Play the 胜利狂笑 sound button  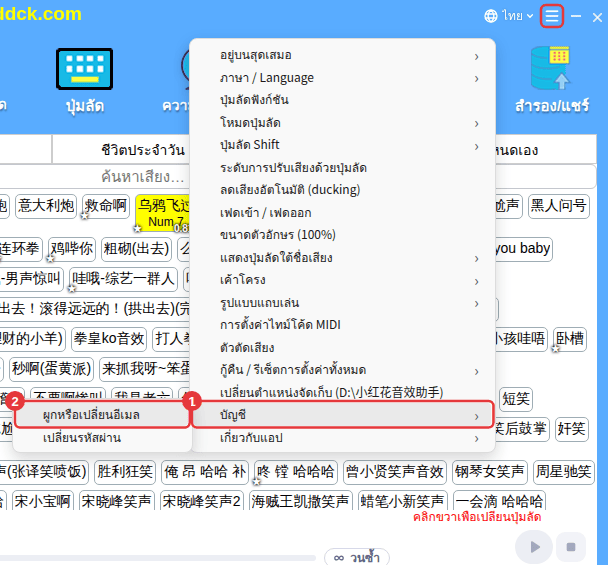tap(125, 472)
